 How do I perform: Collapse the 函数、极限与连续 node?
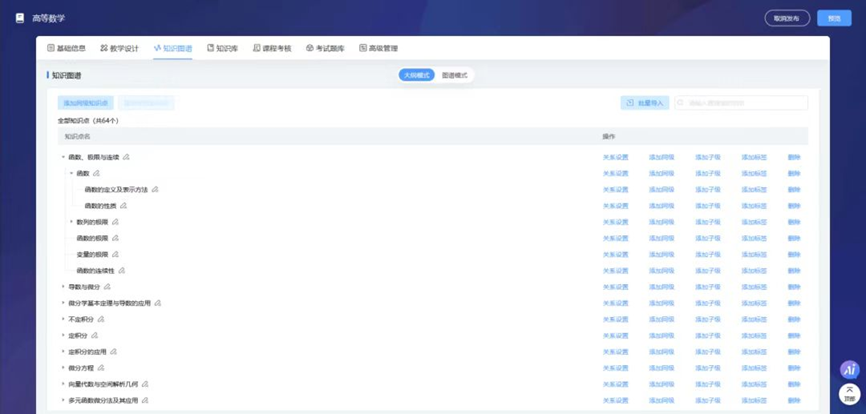click(x=63, y=157)
